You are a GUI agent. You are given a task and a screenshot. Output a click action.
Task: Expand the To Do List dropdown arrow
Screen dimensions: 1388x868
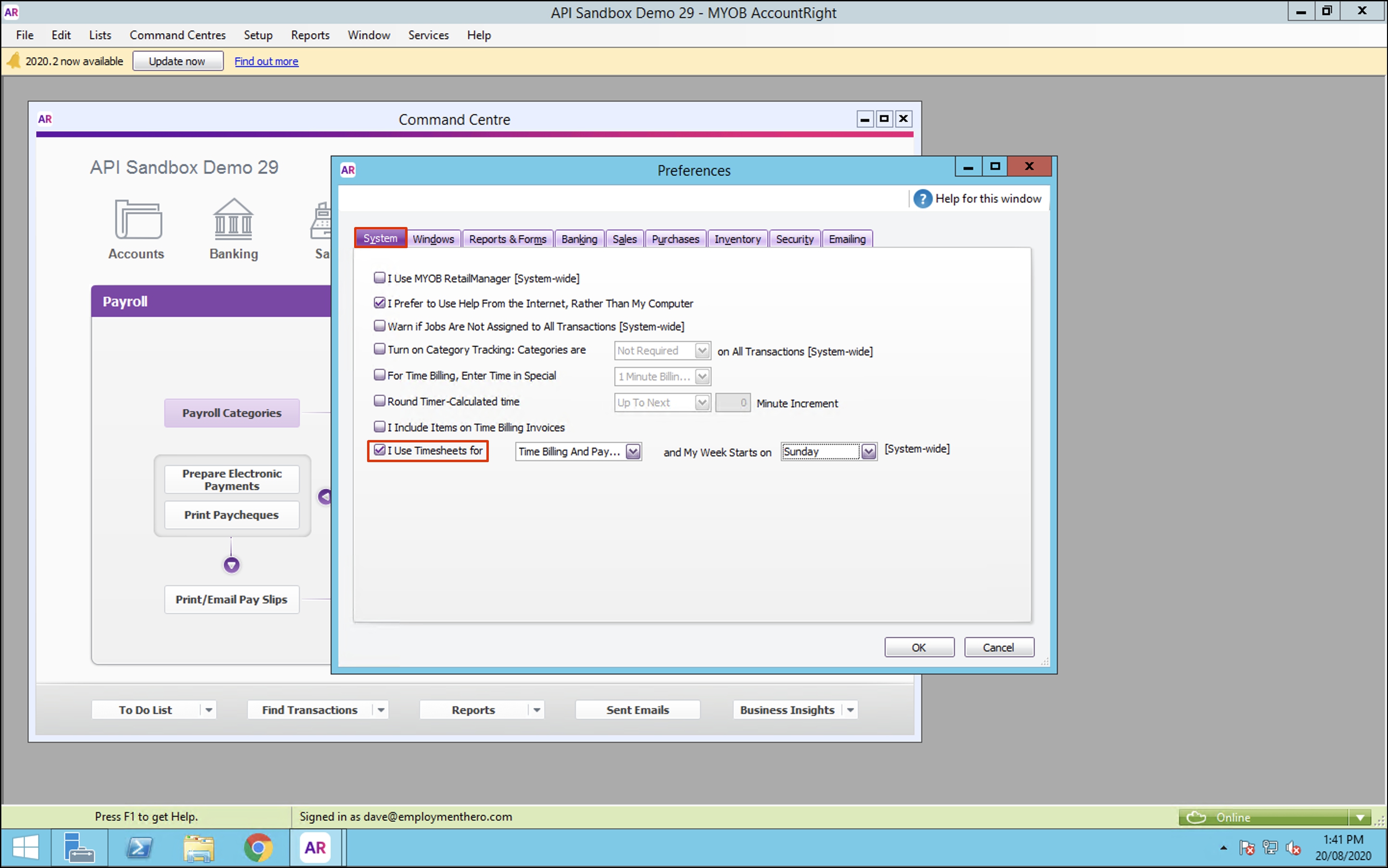click(x=209, y=710)
